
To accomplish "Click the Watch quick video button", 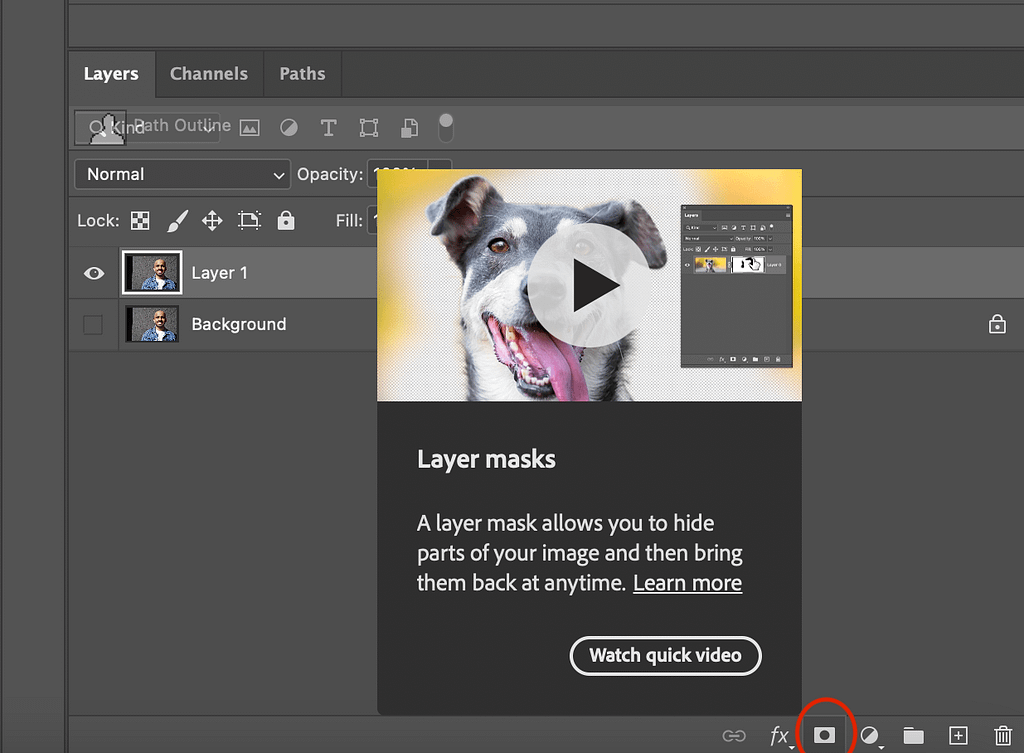I will pos(665,656).
